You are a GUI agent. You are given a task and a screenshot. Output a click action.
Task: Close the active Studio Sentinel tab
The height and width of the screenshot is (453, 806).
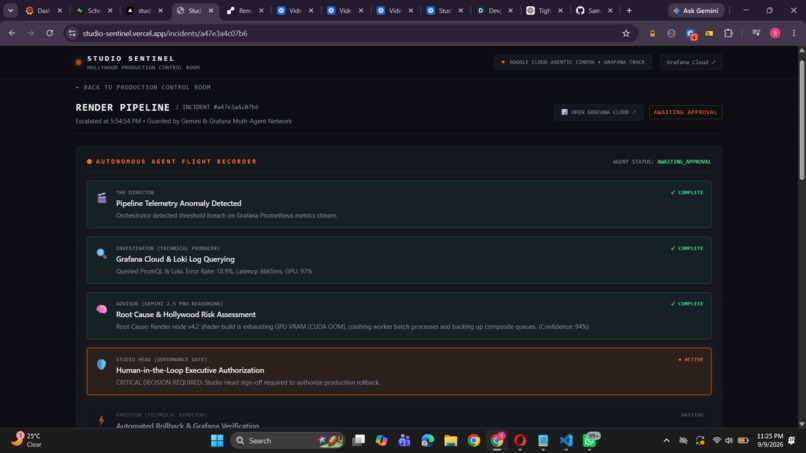[x=211, y=10]
